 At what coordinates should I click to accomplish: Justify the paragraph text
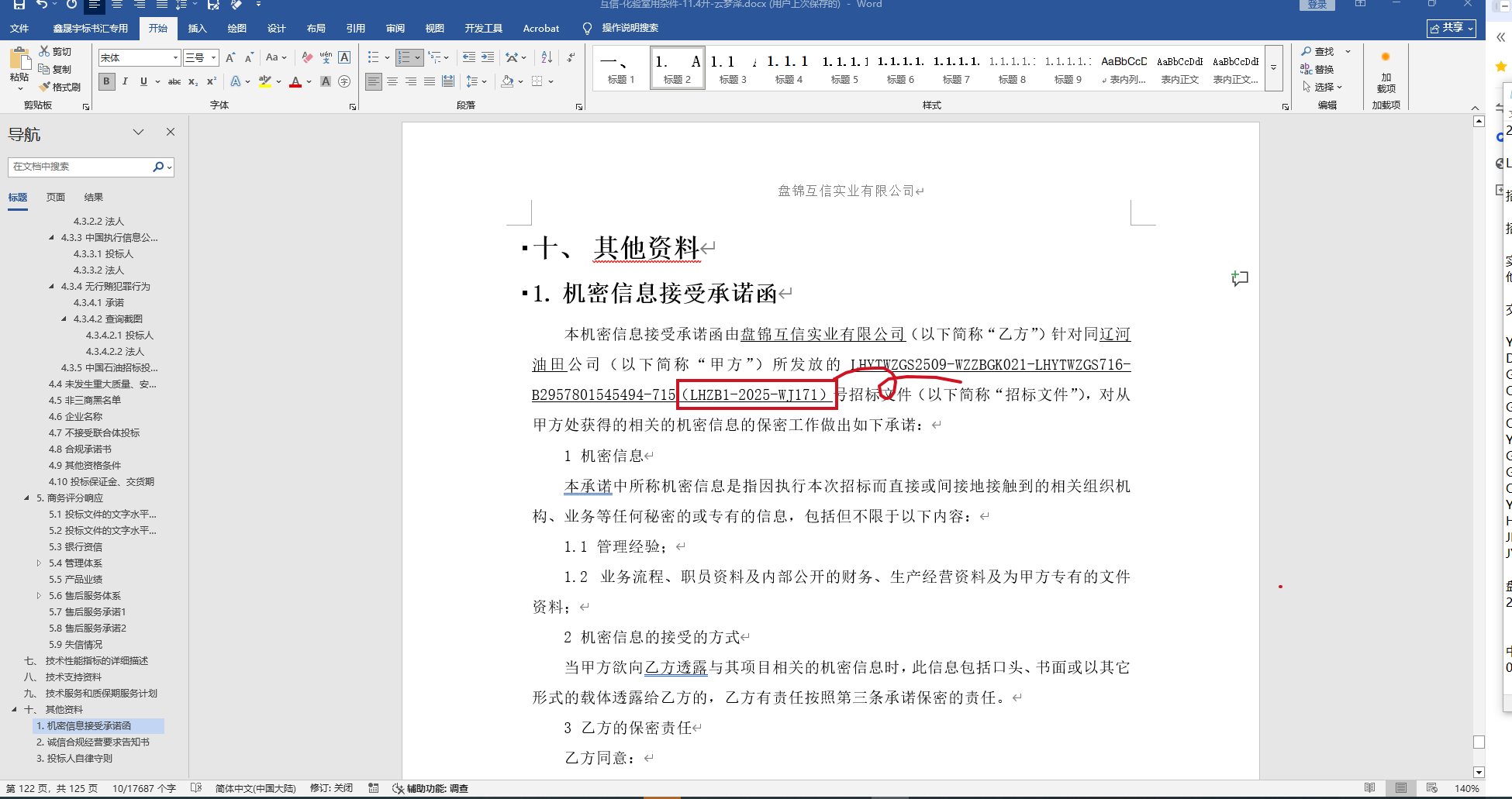[430, 81]
